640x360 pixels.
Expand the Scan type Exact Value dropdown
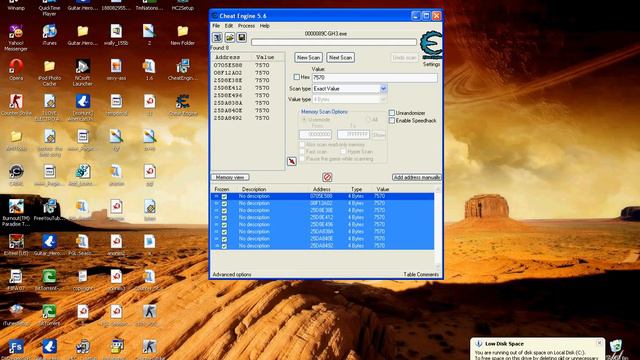383,89
